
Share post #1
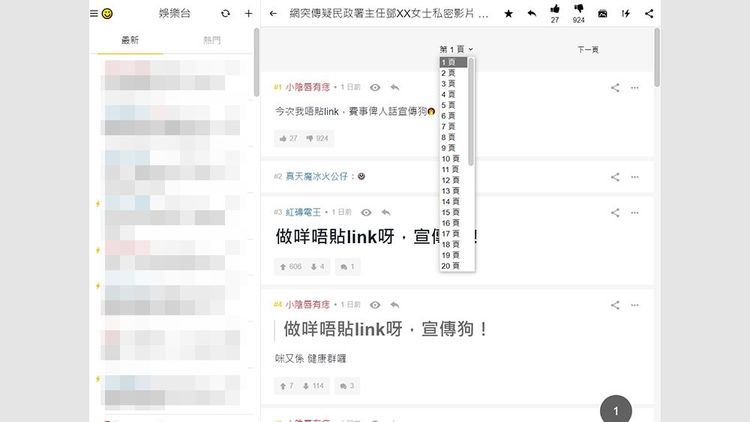tap(615, 88)
